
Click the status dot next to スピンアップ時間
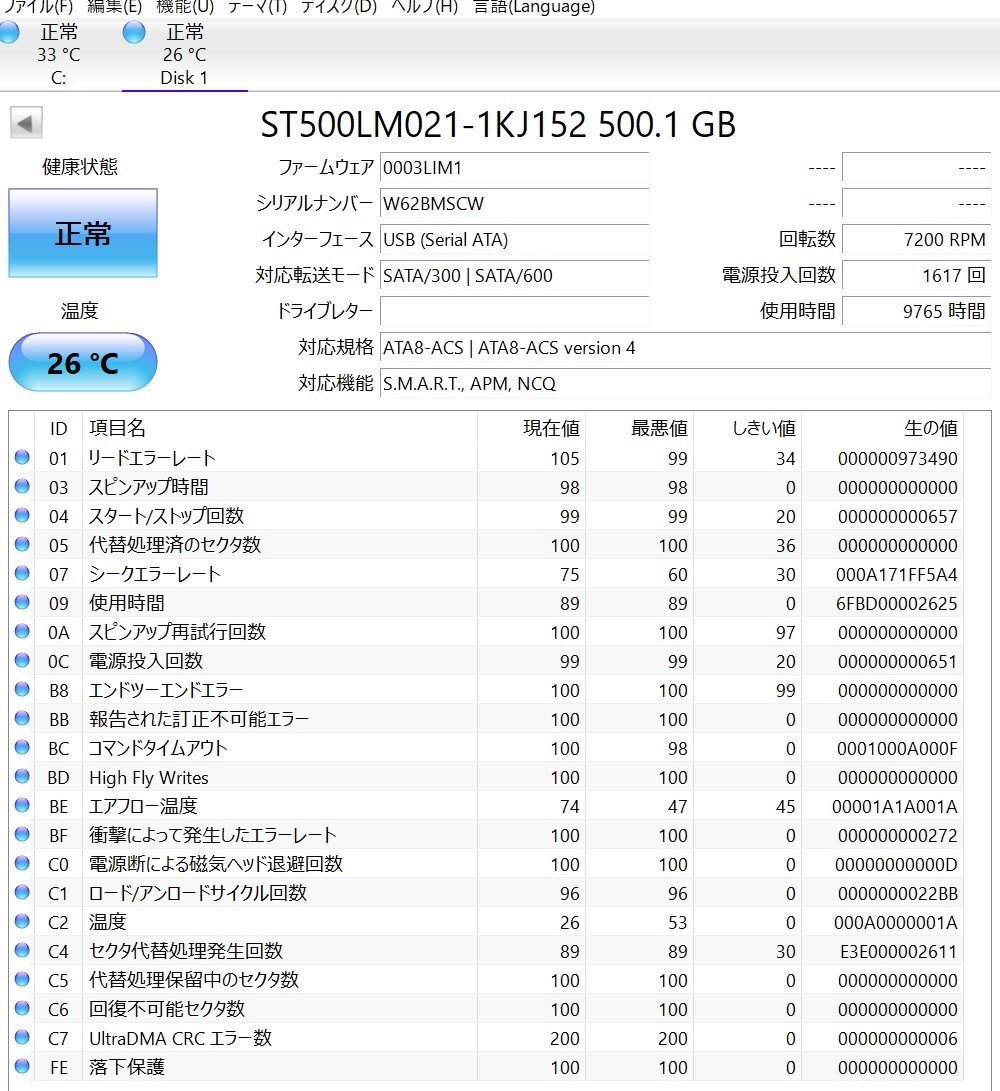pos(22,487)
